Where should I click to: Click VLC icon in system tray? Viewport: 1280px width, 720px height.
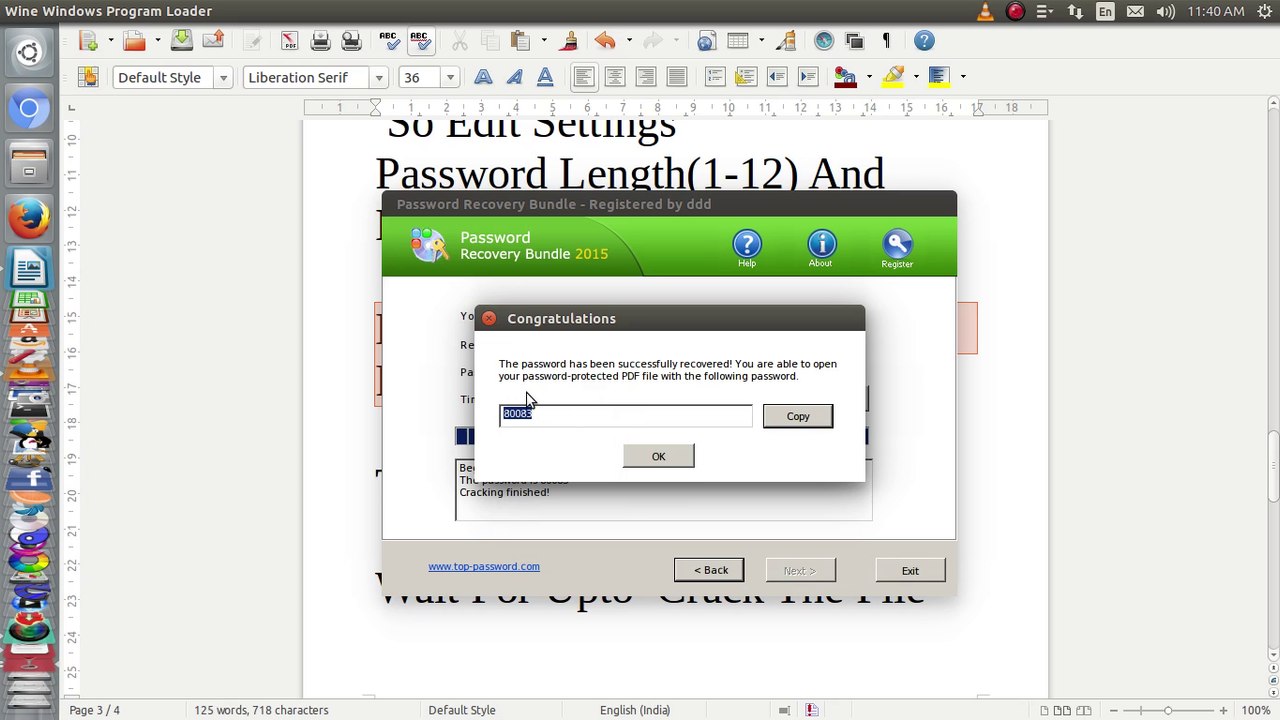[x=985, y=12]
